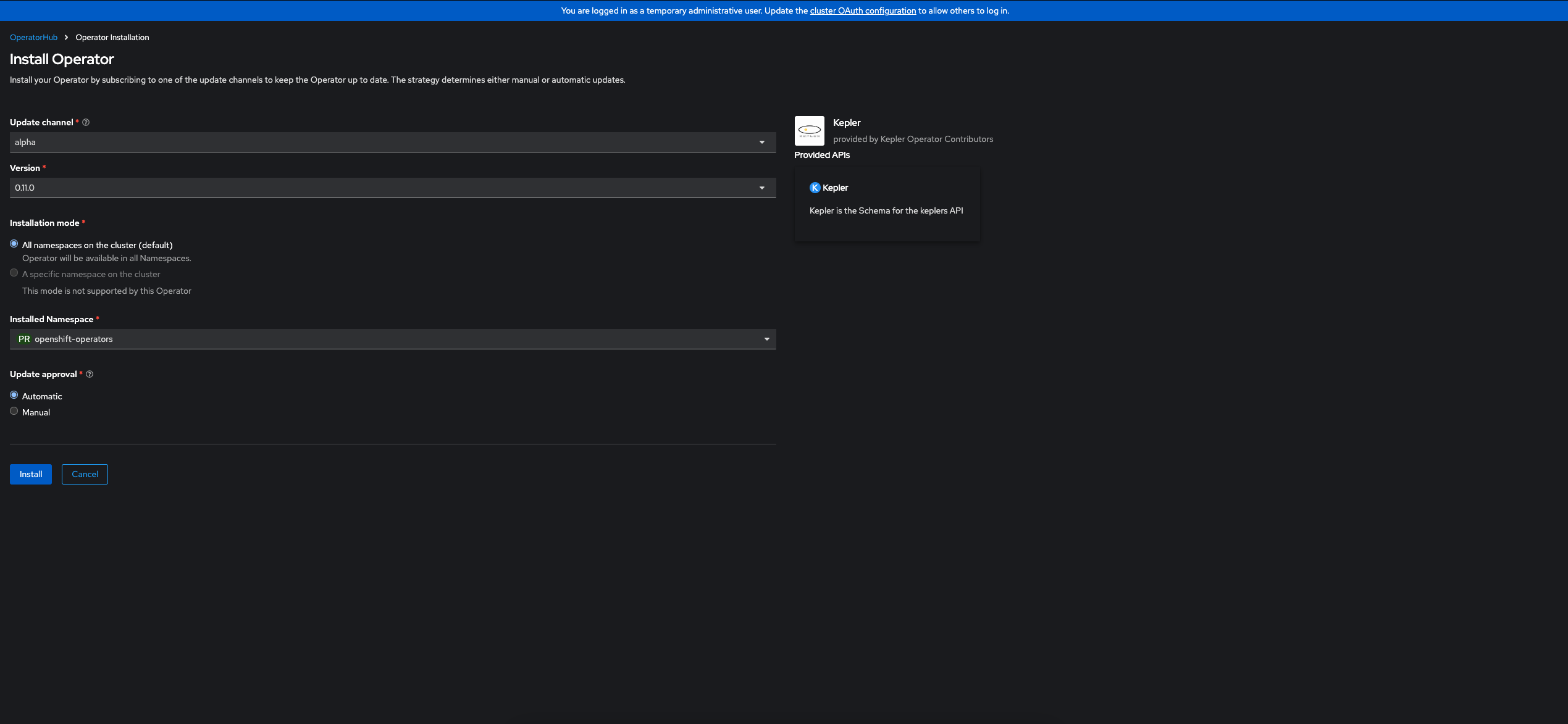This screenshot has width=1568, height=724.
Task: Select Manual update approval
Action: [14, 410]
